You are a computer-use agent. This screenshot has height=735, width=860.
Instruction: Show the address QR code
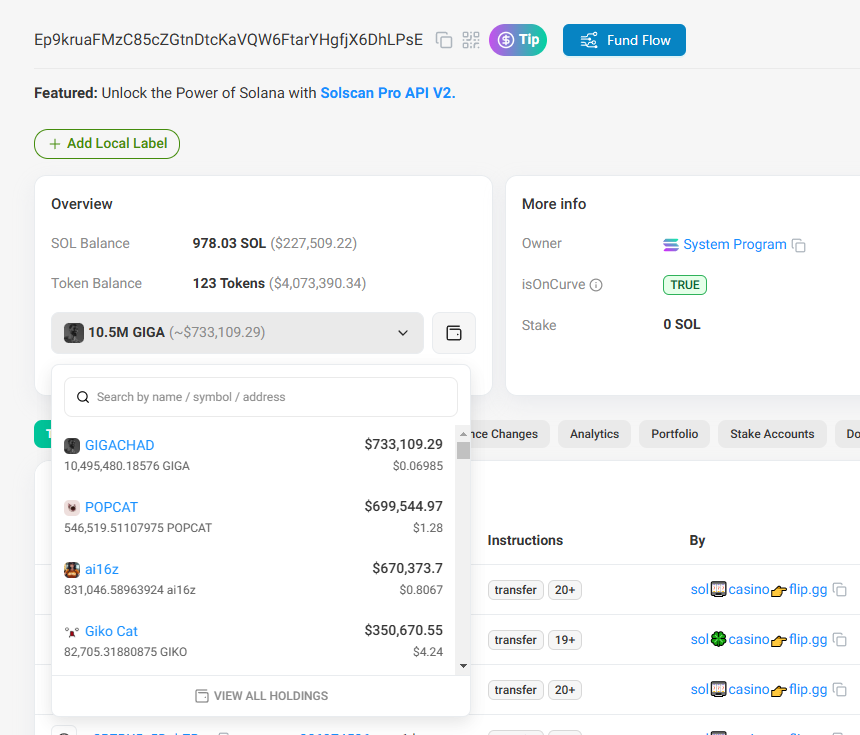(471, 40)
